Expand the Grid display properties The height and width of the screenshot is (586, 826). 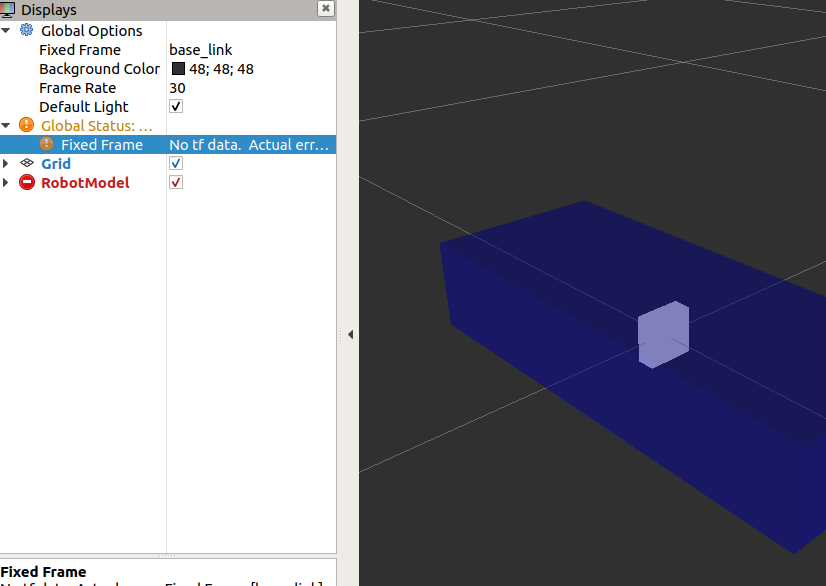[x=8, y=163]
